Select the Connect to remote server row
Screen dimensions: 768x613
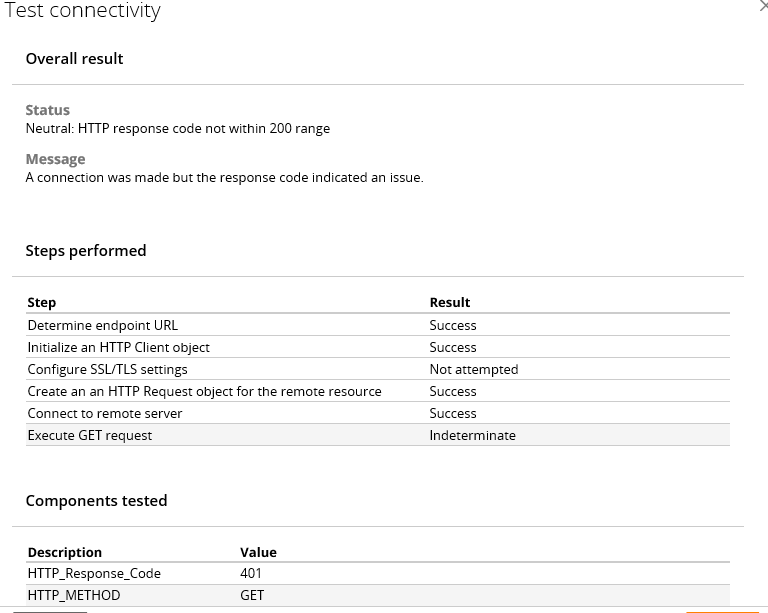click(x=378, y=413)
